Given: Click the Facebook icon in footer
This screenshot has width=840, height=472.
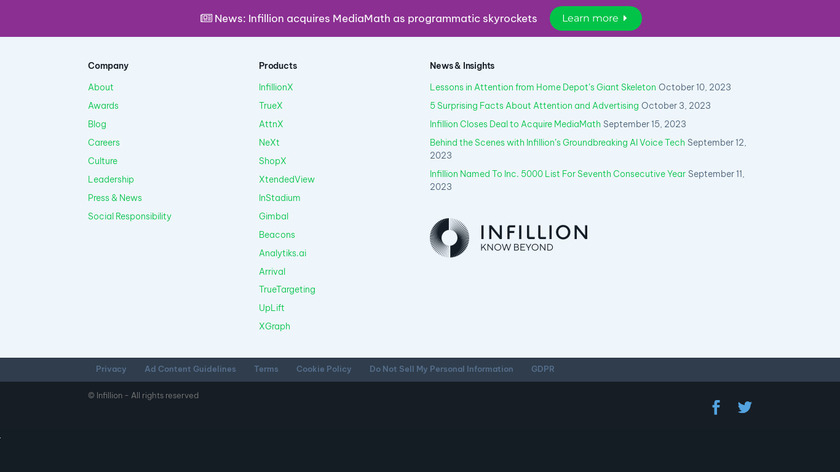Looking at the screenshot, I should tap(716, 407).
